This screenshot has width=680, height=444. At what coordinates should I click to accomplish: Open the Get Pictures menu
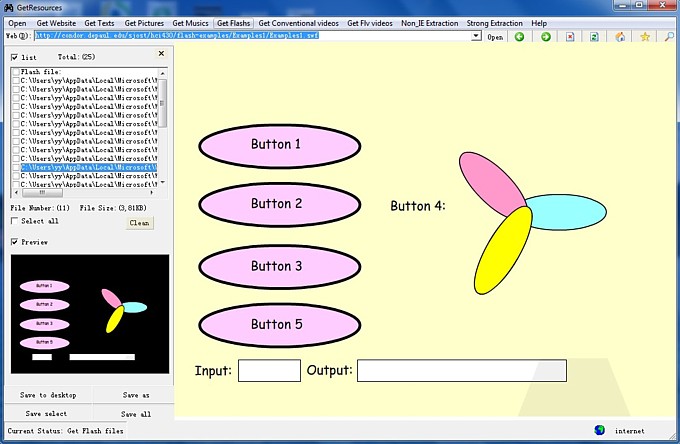click(x=144, y=22)
